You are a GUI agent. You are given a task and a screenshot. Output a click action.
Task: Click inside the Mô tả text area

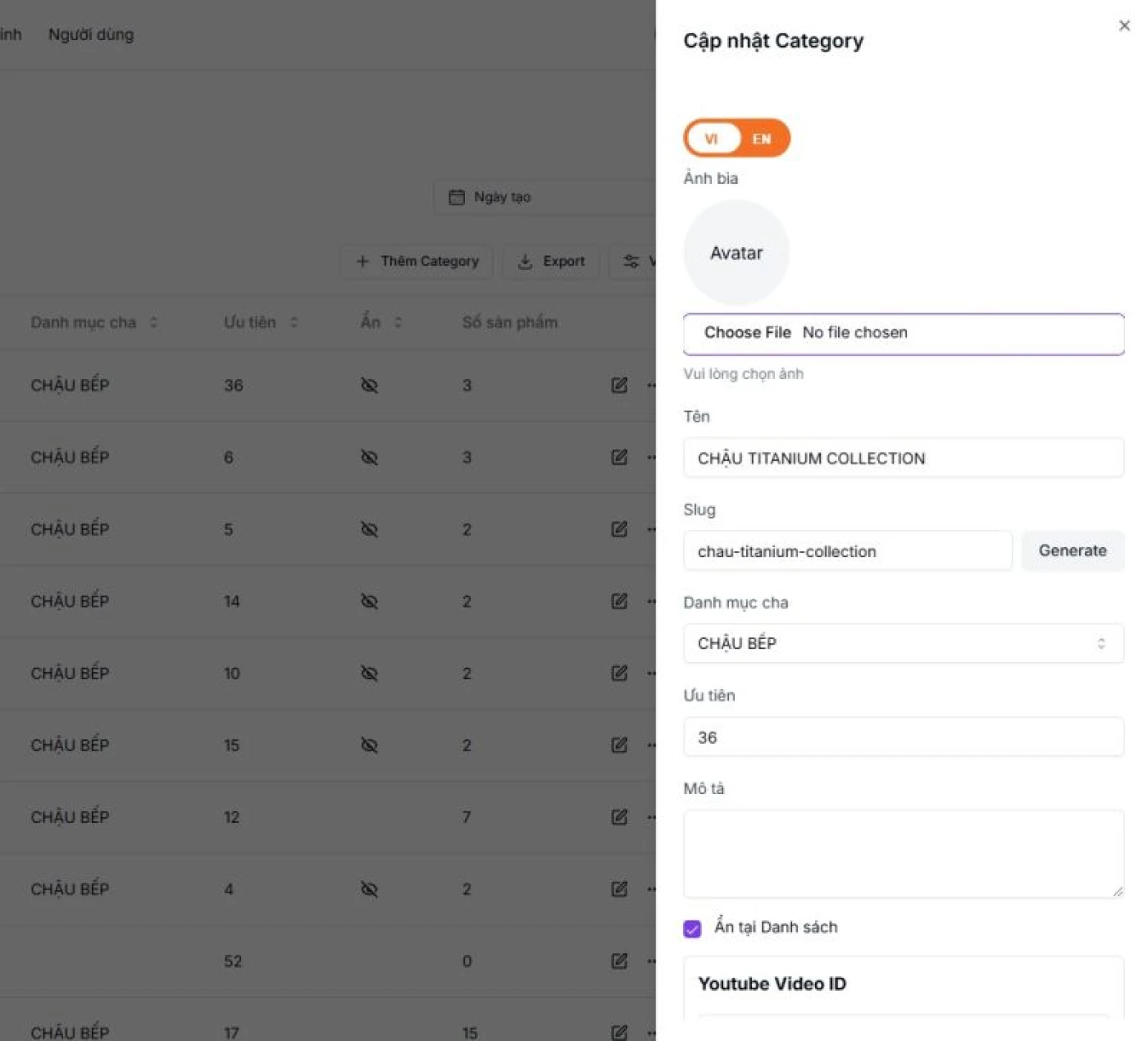tap(903, 853)
